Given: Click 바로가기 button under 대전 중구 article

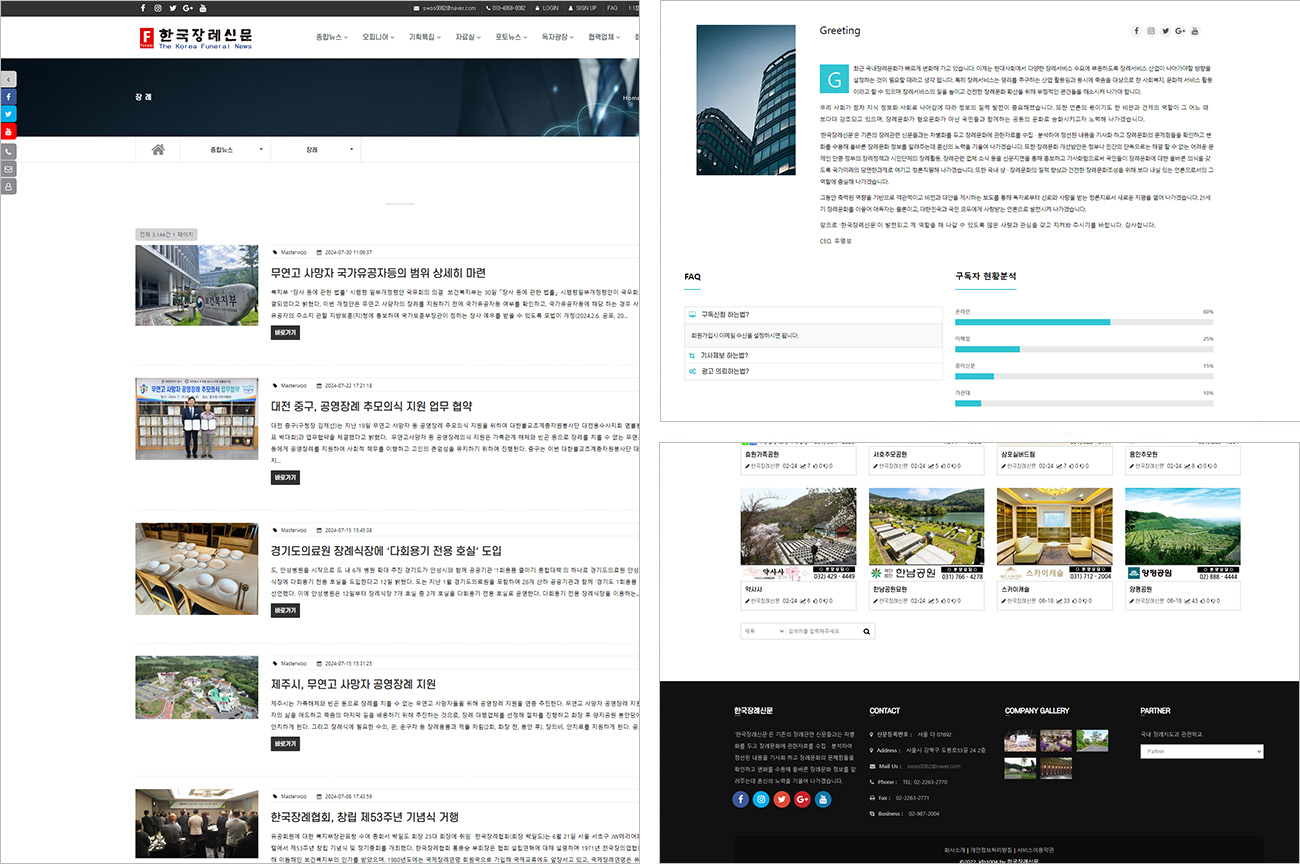Looking at the screenshot, I should [x=285, y=478].
